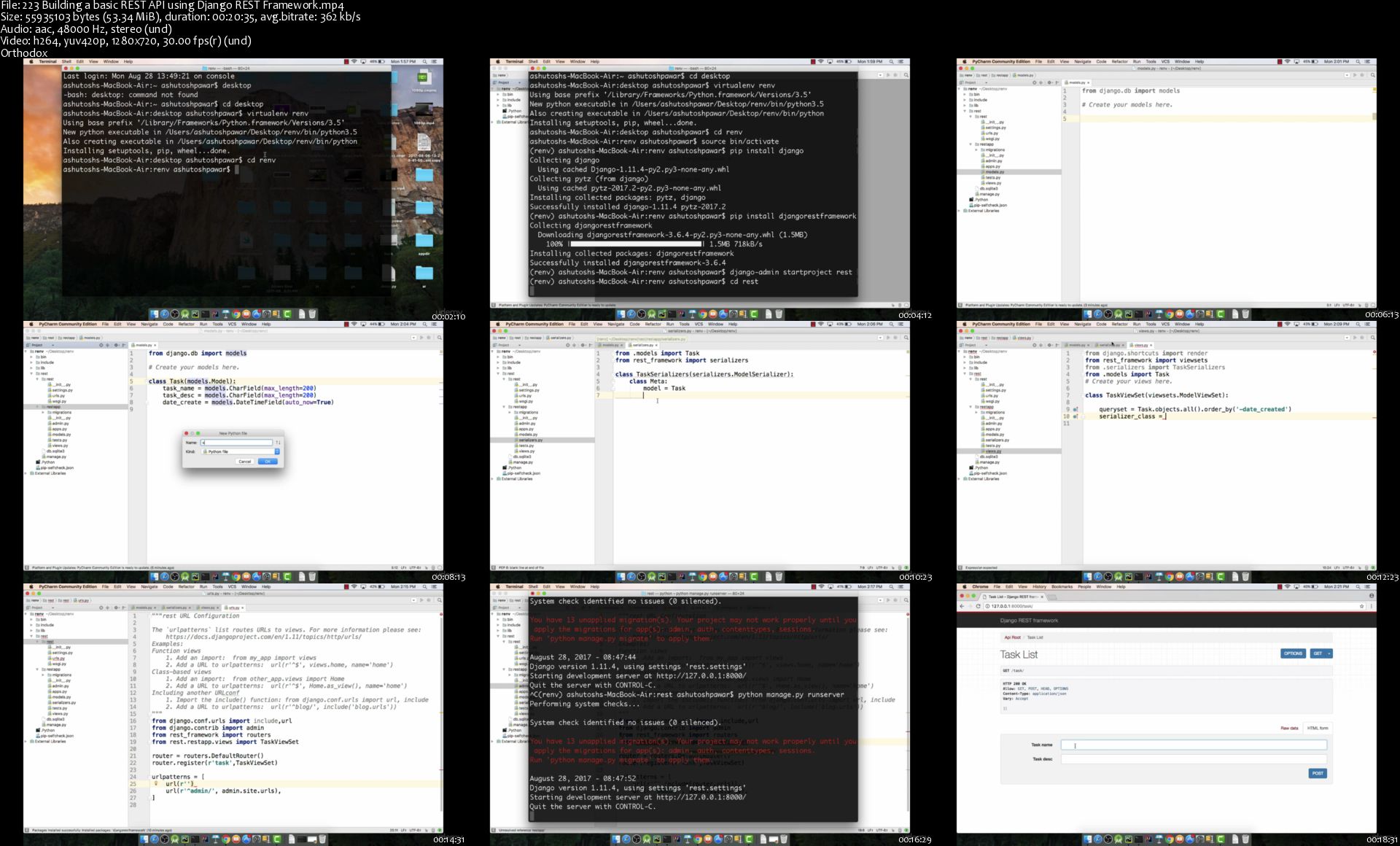Image resolution: width=1400 pixels, height=846 pixels.
Task: Click the bookmark star in Chrome's address bar
Action: 1361,606
